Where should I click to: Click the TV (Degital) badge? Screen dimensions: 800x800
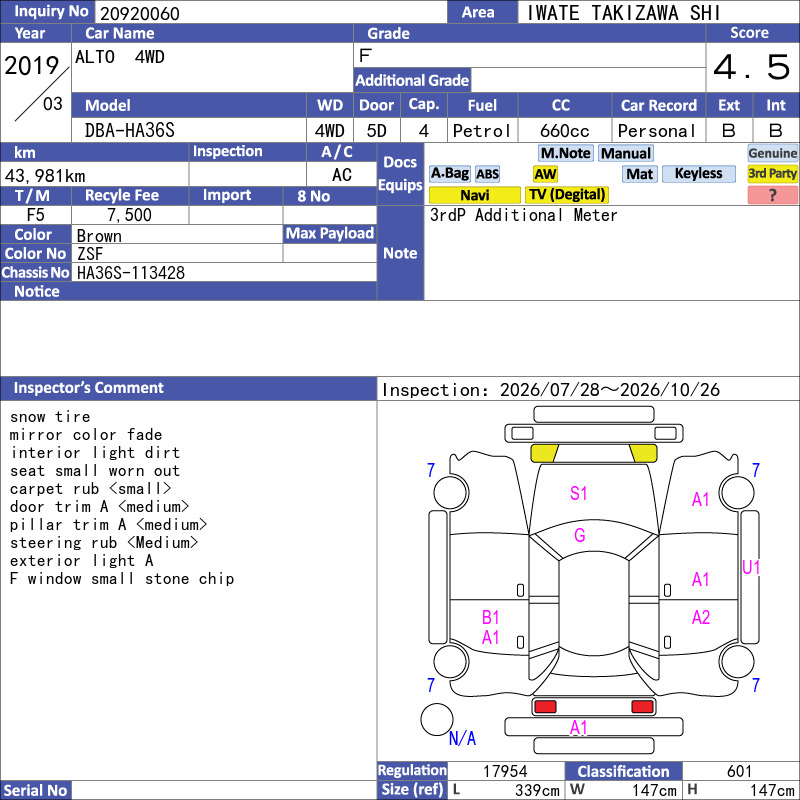pos(567,195)
